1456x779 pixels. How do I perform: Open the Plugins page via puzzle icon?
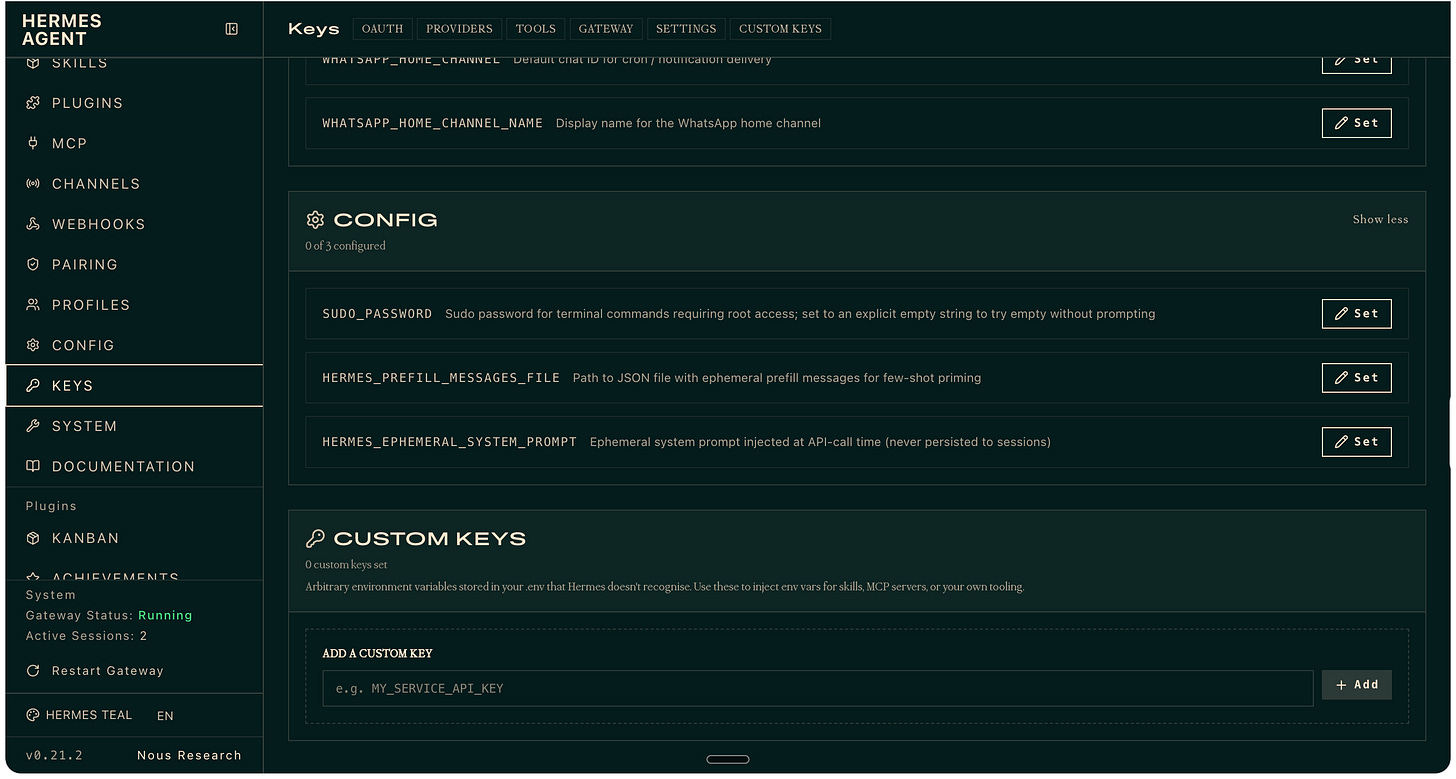(33, 103)
